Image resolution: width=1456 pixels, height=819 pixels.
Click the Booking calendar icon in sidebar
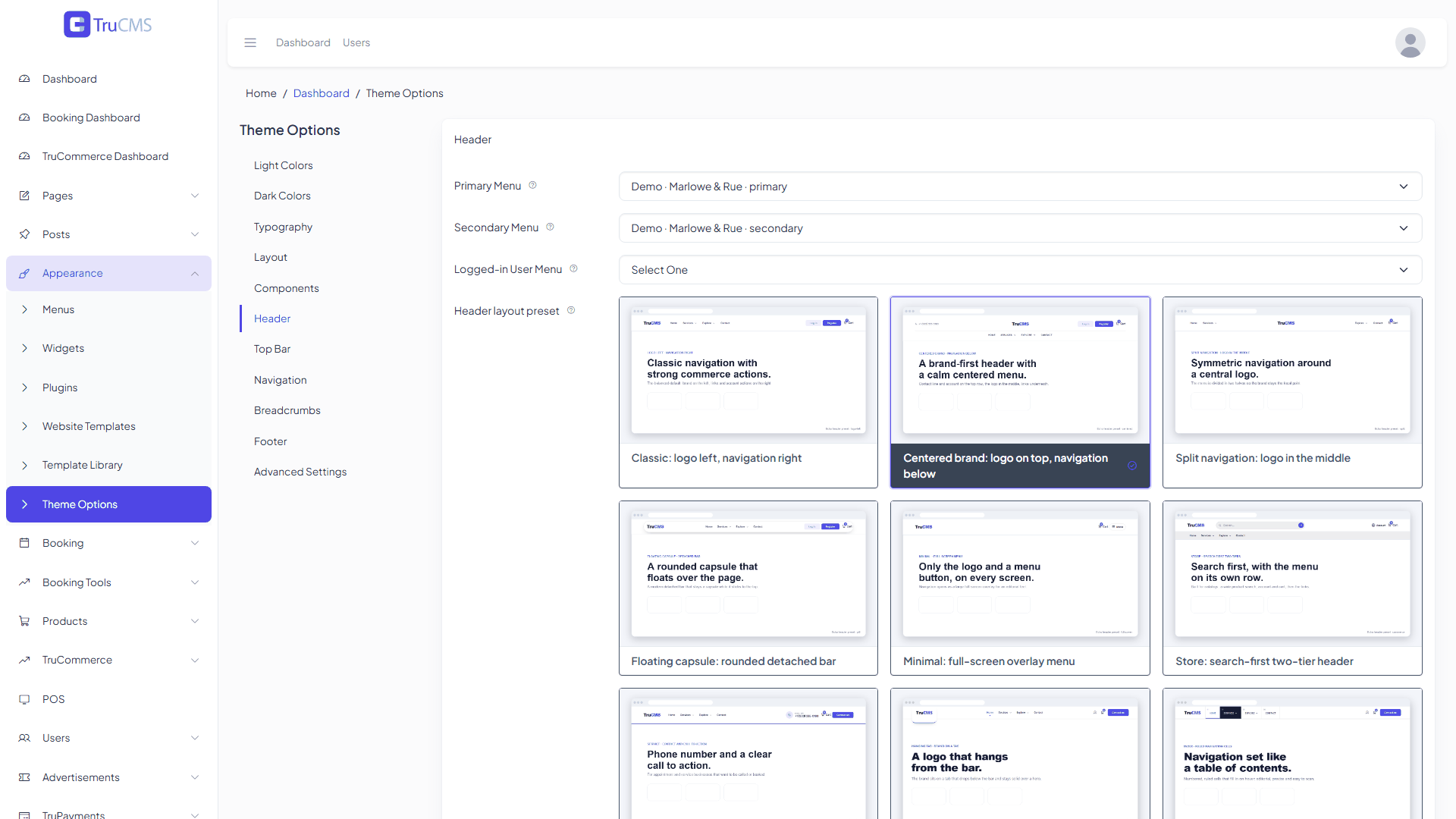point(24,543)
